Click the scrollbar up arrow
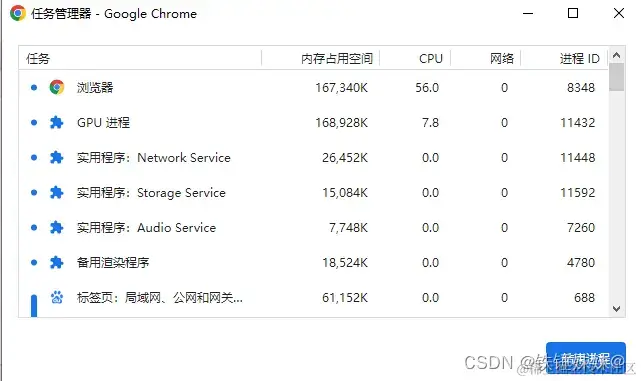641x381 pixels. pyautogui.click(x=616, y=55)
